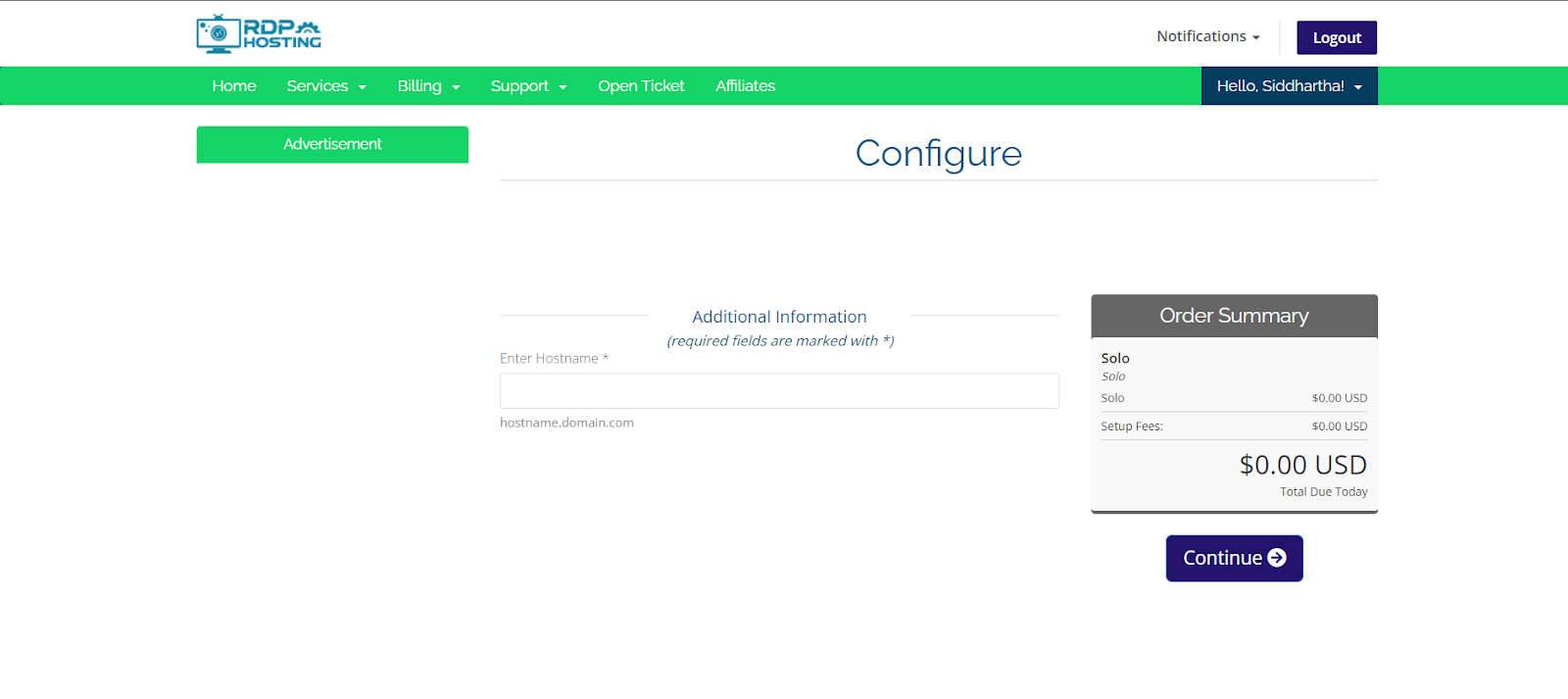Viewport: 1568px width, 699px height.
Task: Focus the Enter Hostname input field
Action: point(779,391)
